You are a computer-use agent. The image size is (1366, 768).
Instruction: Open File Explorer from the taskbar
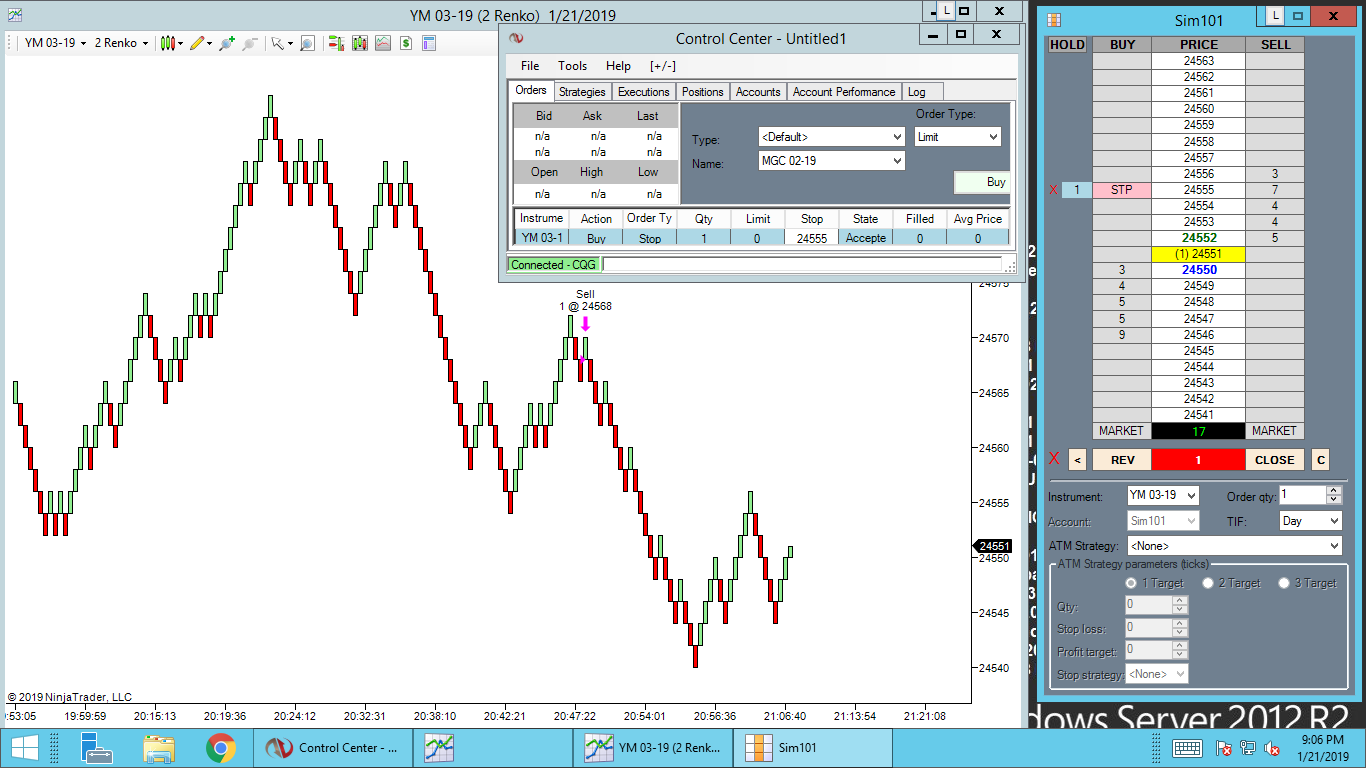(159, 748)
